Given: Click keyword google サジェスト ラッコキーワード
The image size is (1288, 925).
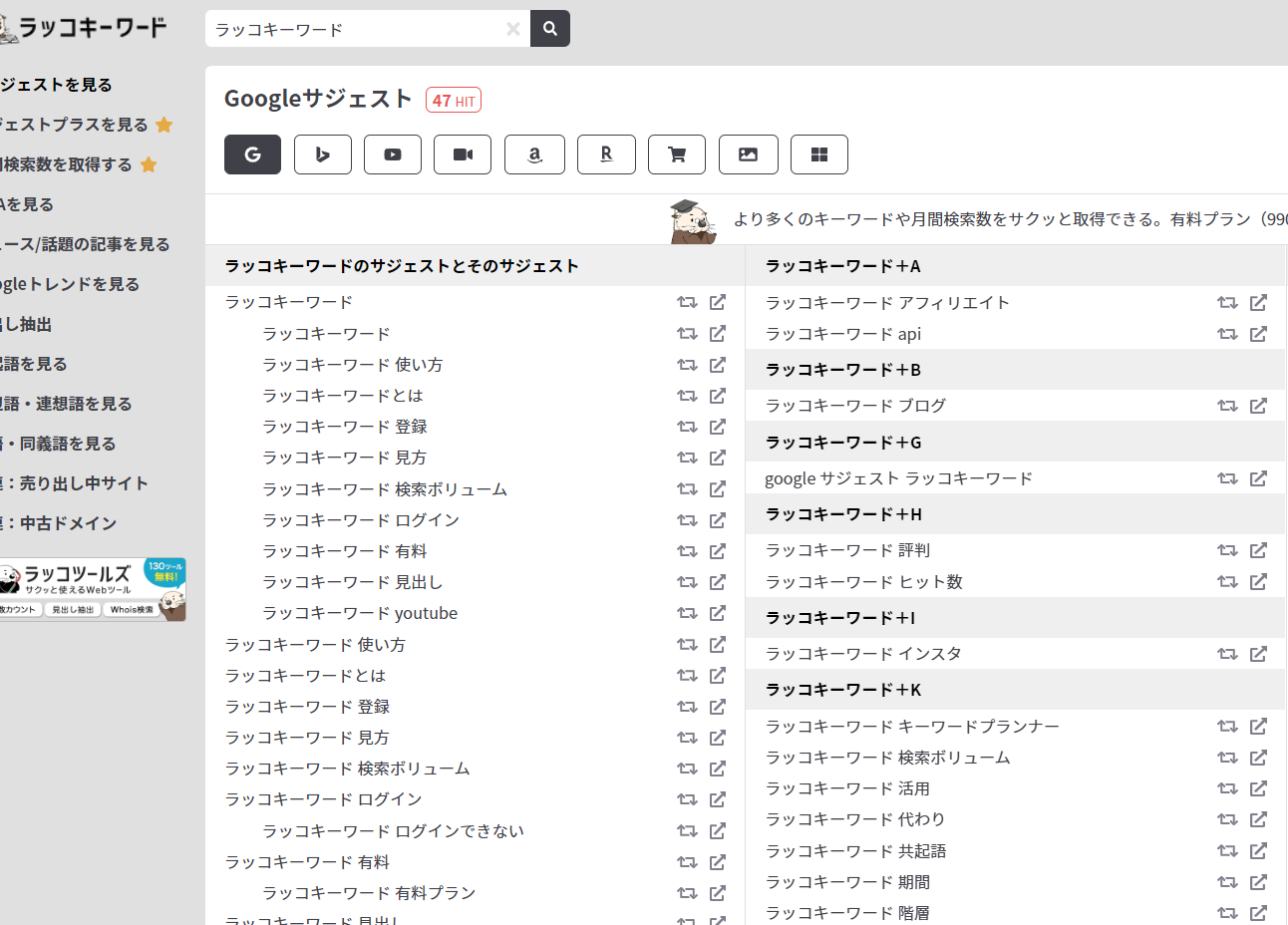Looking at the screenshot, I should (898, 478).
